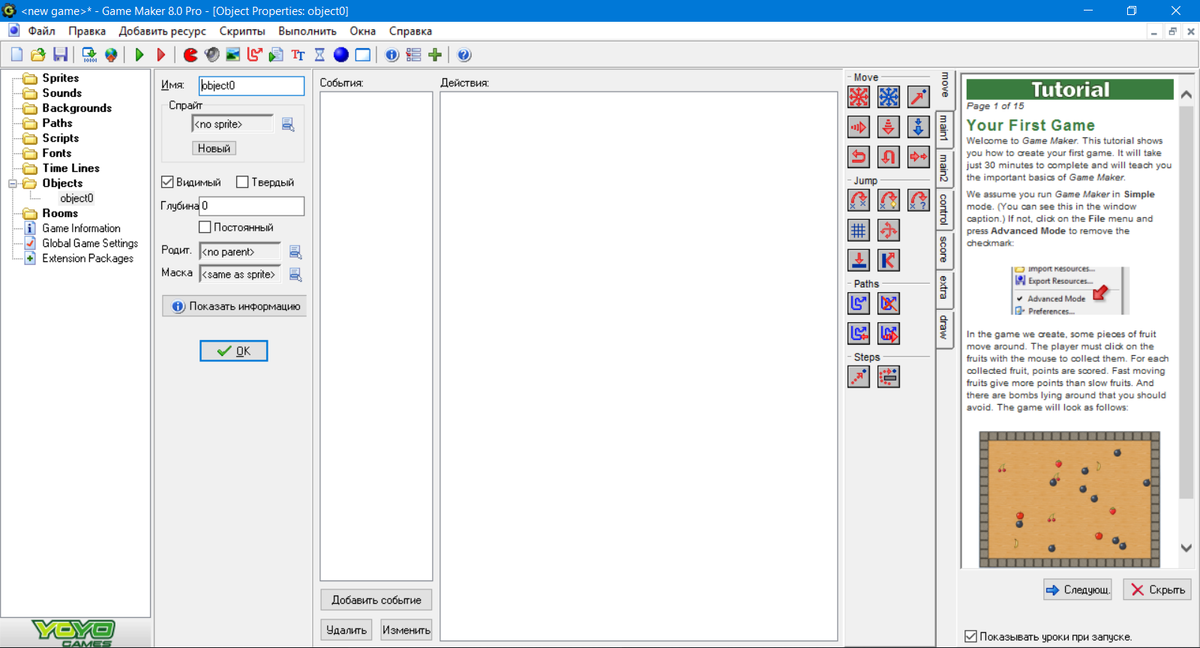1200x648 pixels.
Task: Create a background with the landscape icon
Action: 233,54
